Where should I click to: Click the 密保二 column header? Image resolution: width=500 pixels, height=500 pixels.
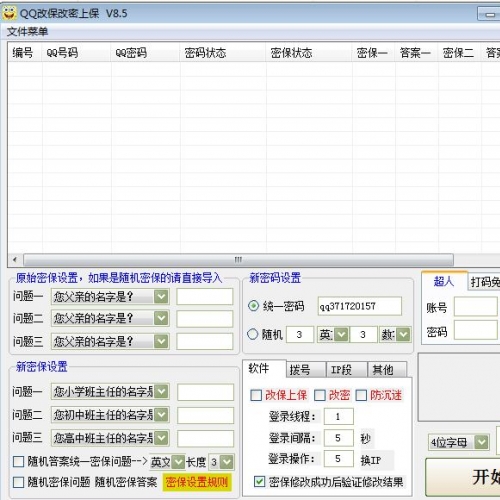tap(460, 53)
